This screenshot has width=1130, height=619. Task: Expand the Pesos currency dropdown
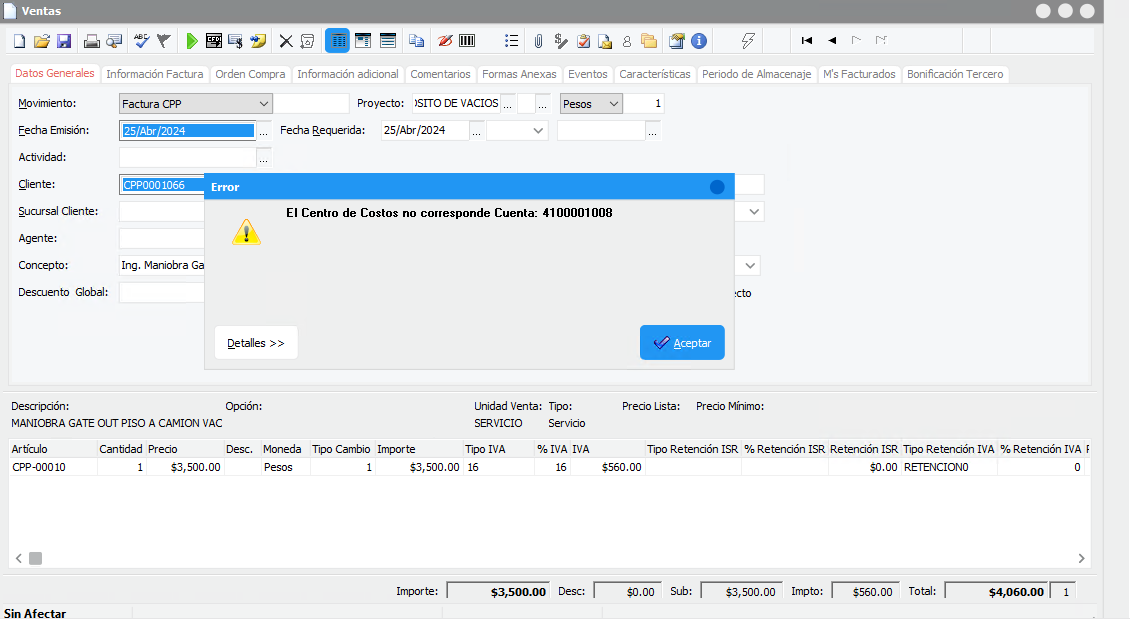pyautogui.click(x=613, y=103)
